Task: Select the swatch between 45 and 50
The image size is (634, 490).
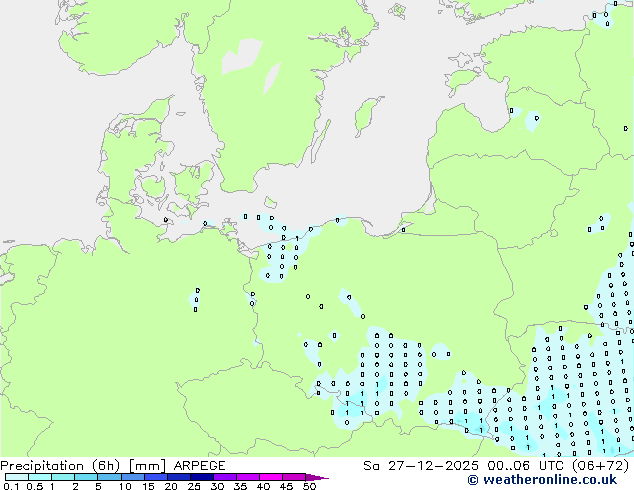Action: click(x=294, y=477)
